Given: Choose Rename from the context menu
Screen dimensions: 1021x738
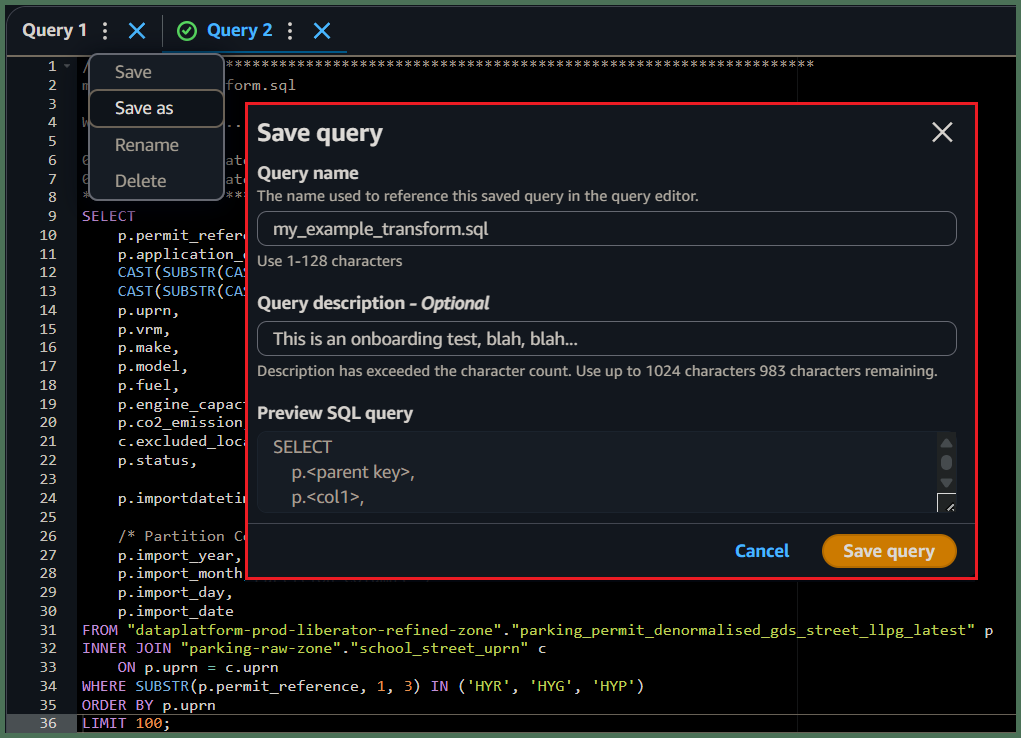Looking at the screenshot, I should pos(156,145).
